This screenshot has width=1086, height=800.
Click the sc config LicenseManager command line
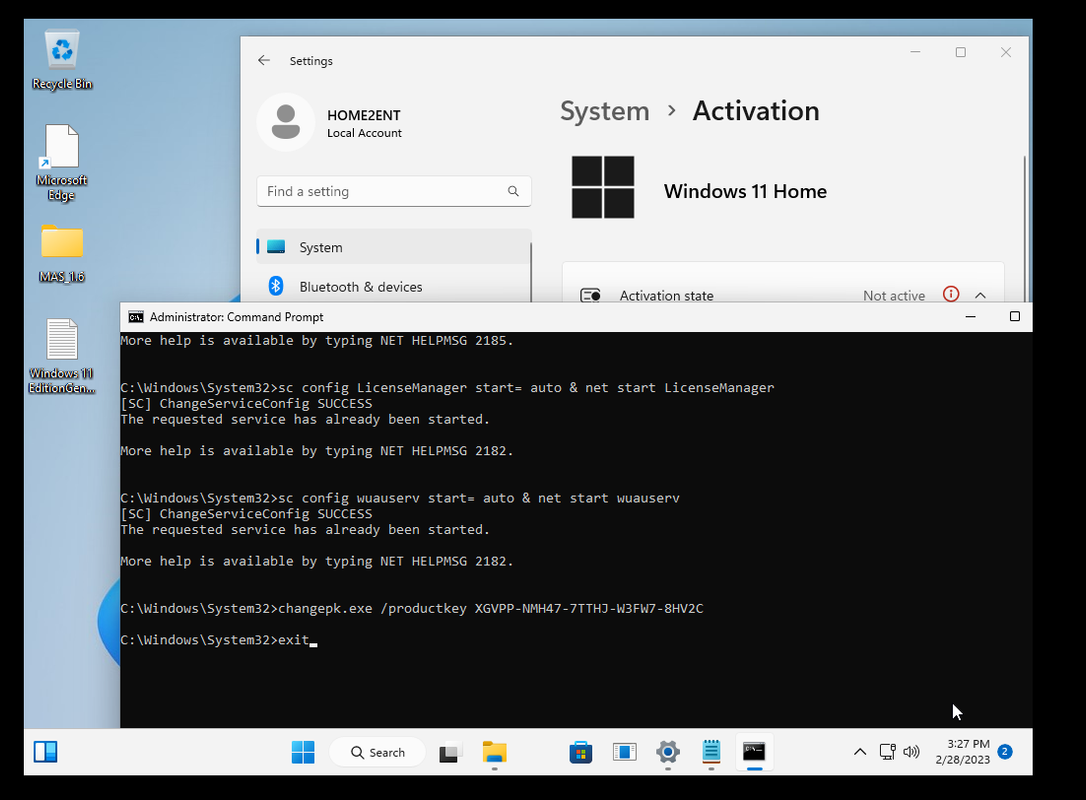click(x=447, y=388)
